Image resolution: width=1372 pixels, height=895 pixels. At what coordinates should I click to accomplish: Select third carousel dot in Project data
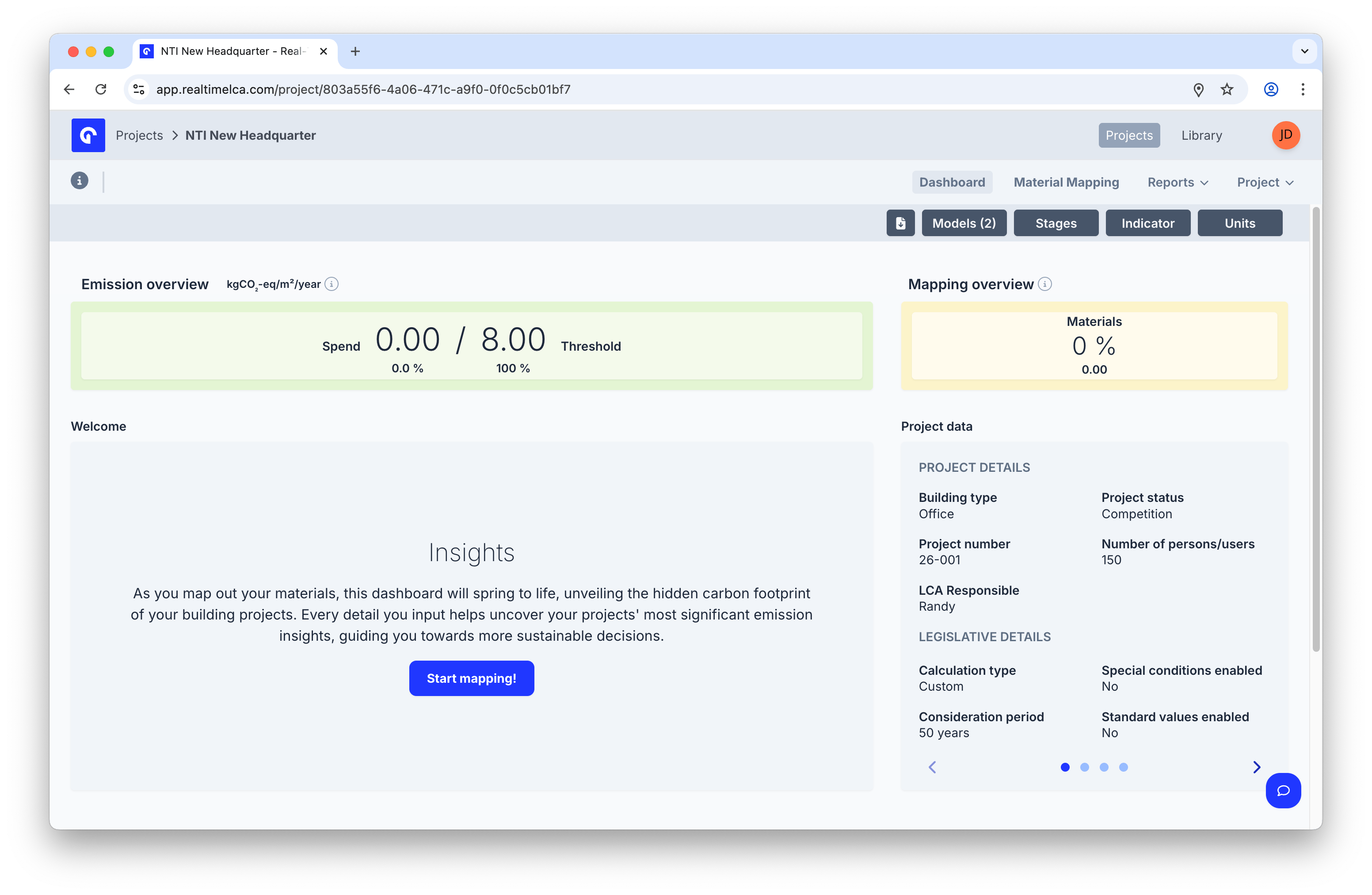[x=1104, y=767]
